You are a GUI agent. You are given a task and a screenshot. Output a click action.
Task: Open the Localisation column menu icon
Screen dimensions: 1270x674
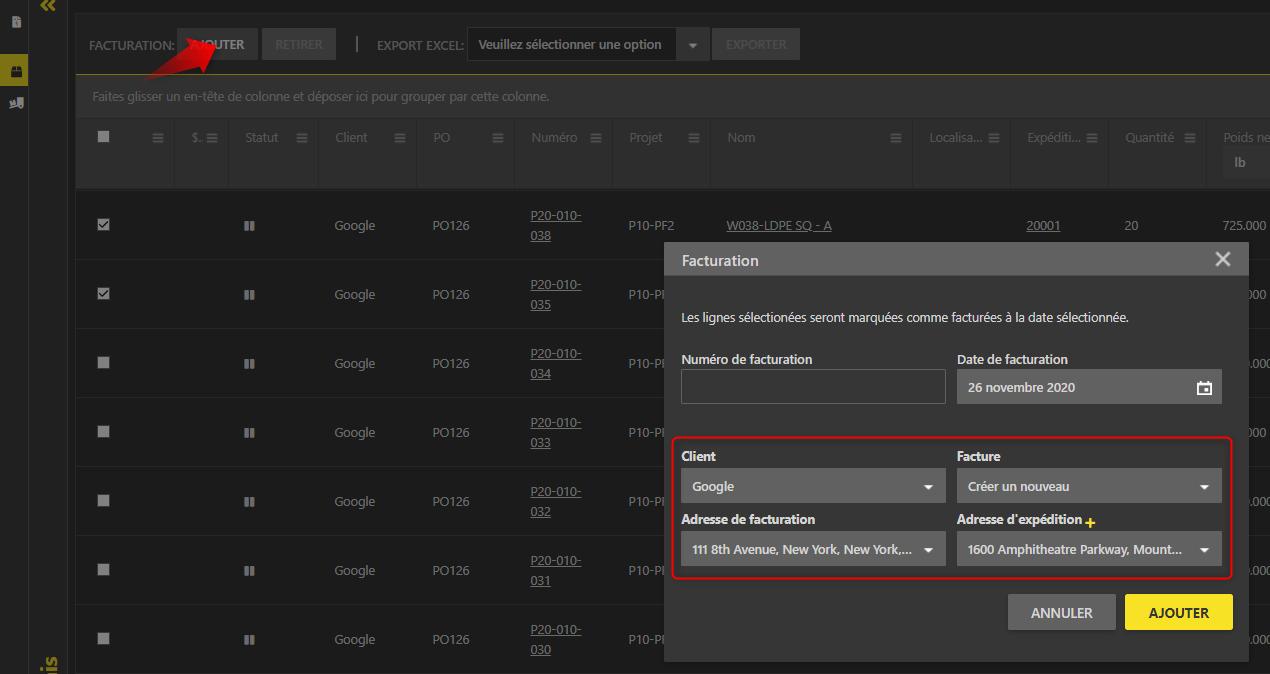click(994, 138)
